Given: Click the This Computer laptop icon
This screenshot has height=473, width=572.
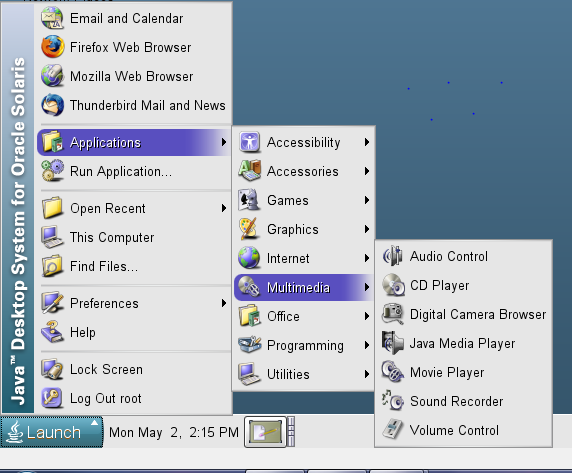Looking at the screenshot, I should click(x=52, y=237).
